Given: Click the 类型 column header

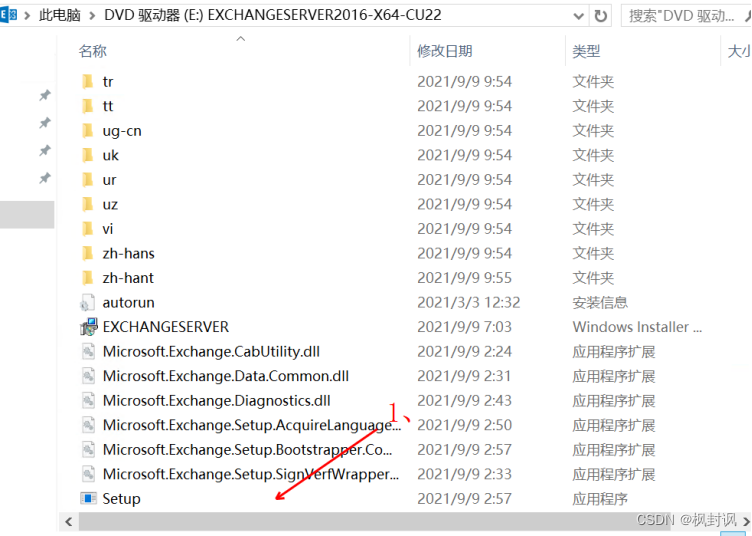Looking at the screenshot, I should pos(586,51).
